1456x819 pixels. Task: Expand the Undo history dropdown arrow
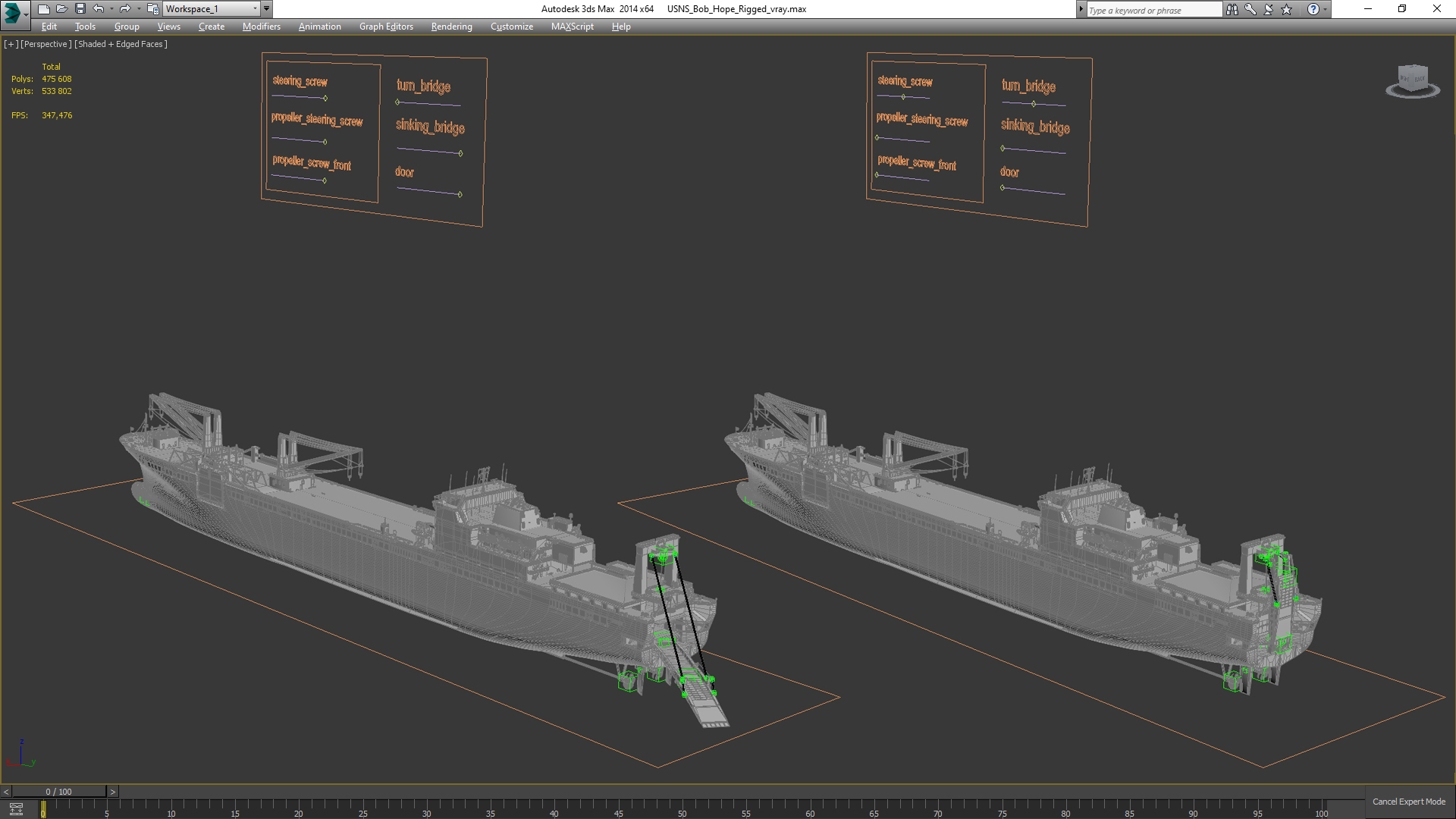[111, 9]
